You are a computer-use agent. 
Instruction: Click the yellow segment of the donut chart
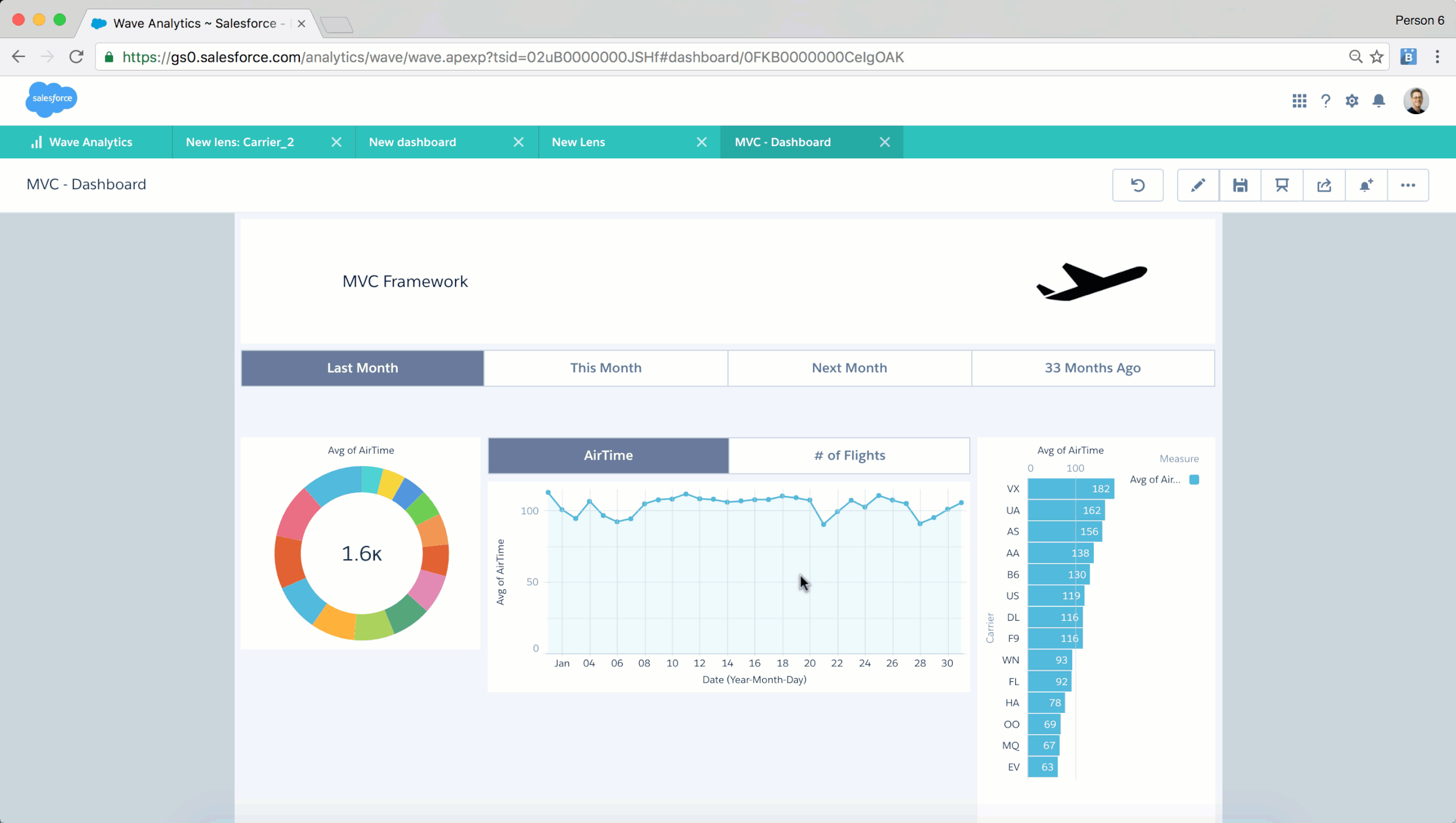coord(390,483)
